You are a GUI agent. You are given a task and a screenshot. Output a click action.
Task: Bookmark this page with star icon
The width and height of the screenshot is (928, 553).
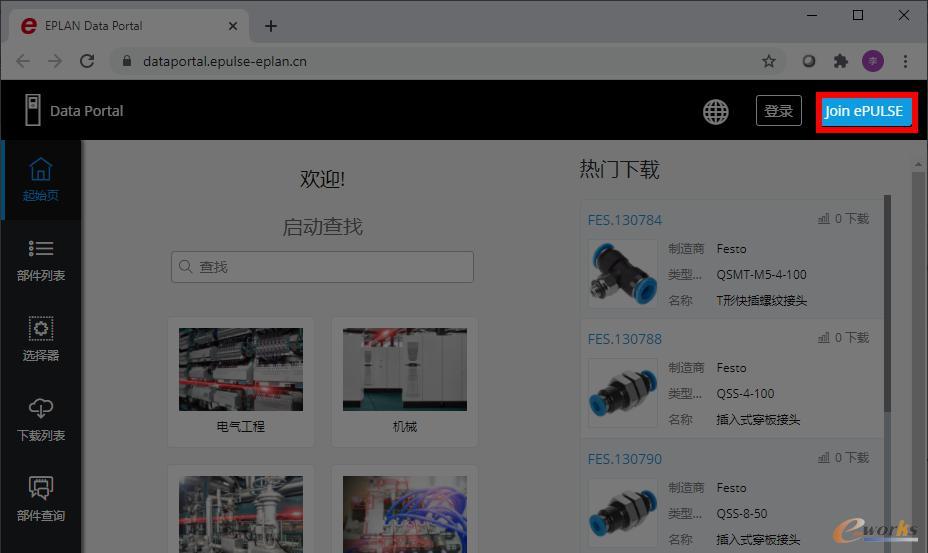coord(768,61)
